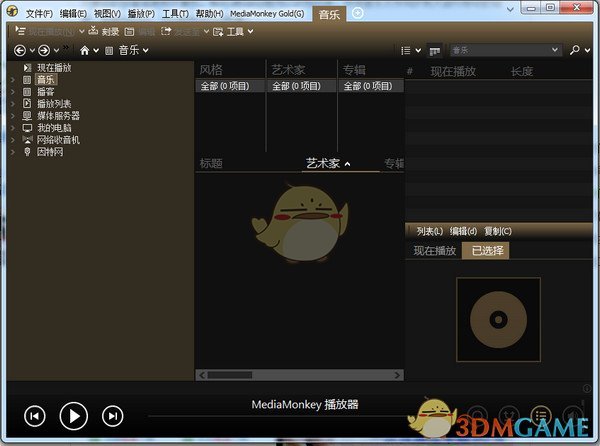Open the 工具 toolbar button
This screenshot has height=446, width=600.
pos(228,31)
